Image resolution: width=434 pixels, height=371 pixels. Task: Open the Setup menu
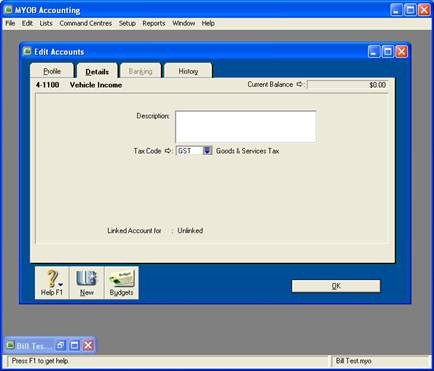tap(127, 23)
